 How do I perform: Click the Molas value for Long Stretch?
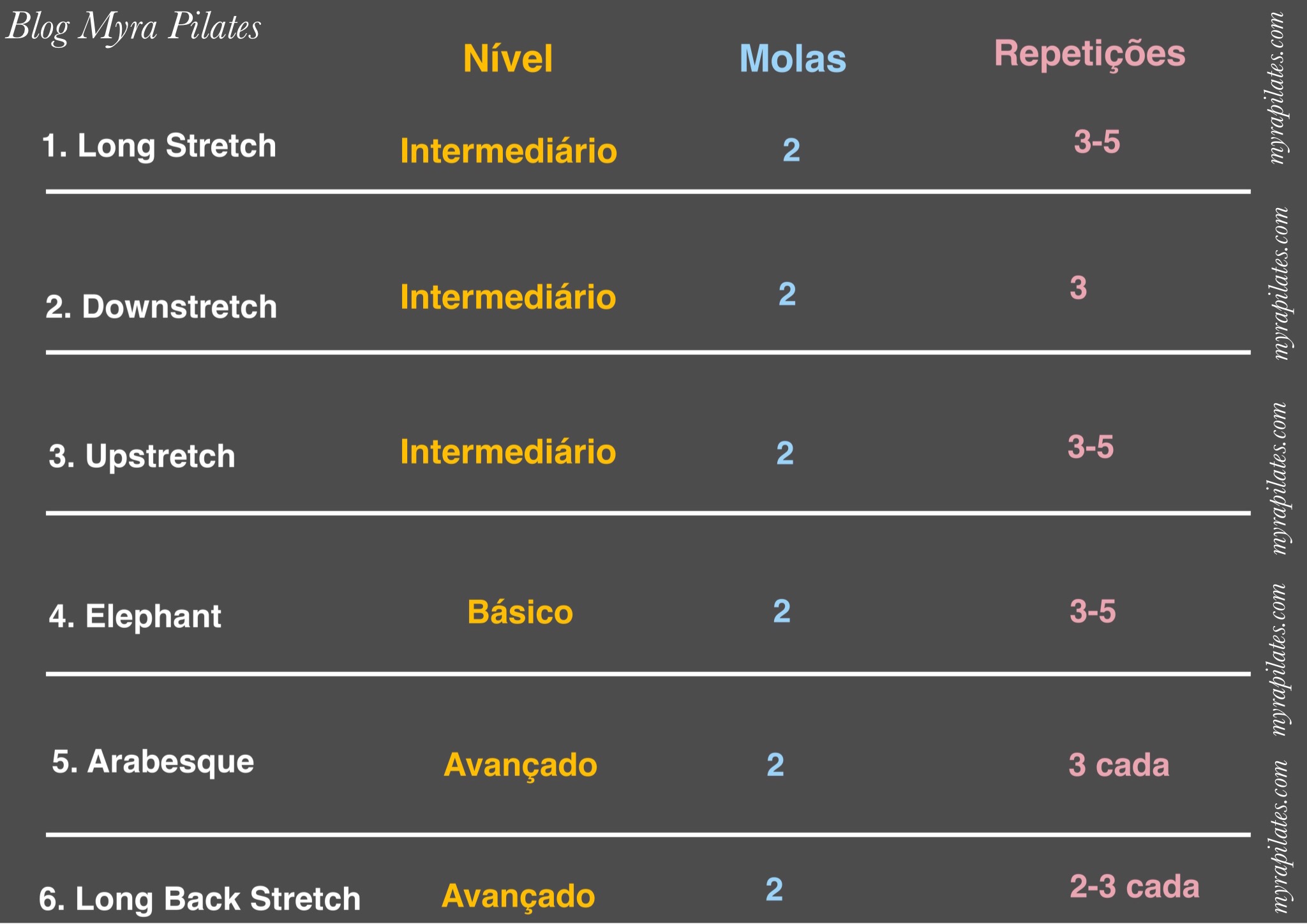[791, 151]
